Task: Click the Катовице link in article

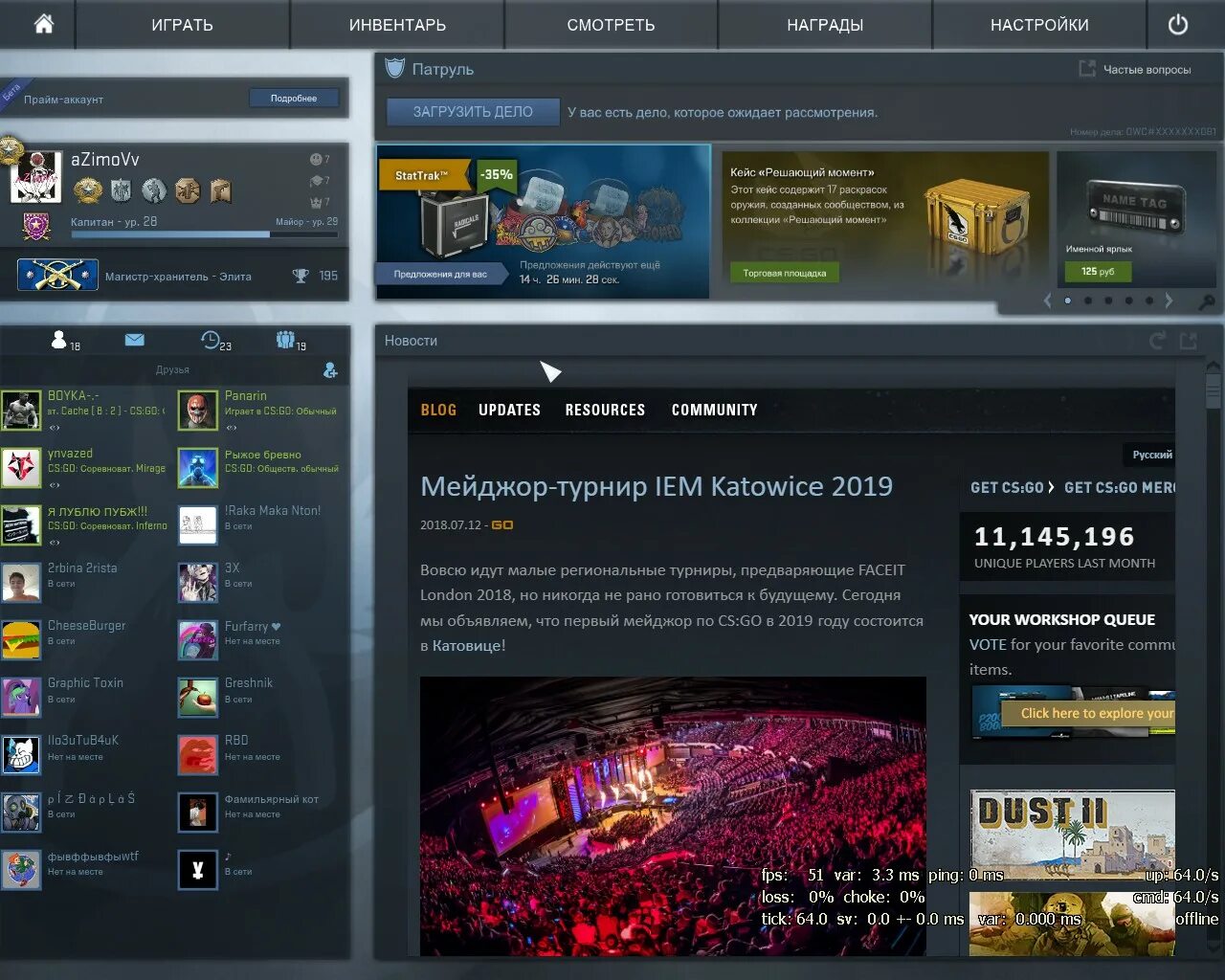Action: coord(466,646)
